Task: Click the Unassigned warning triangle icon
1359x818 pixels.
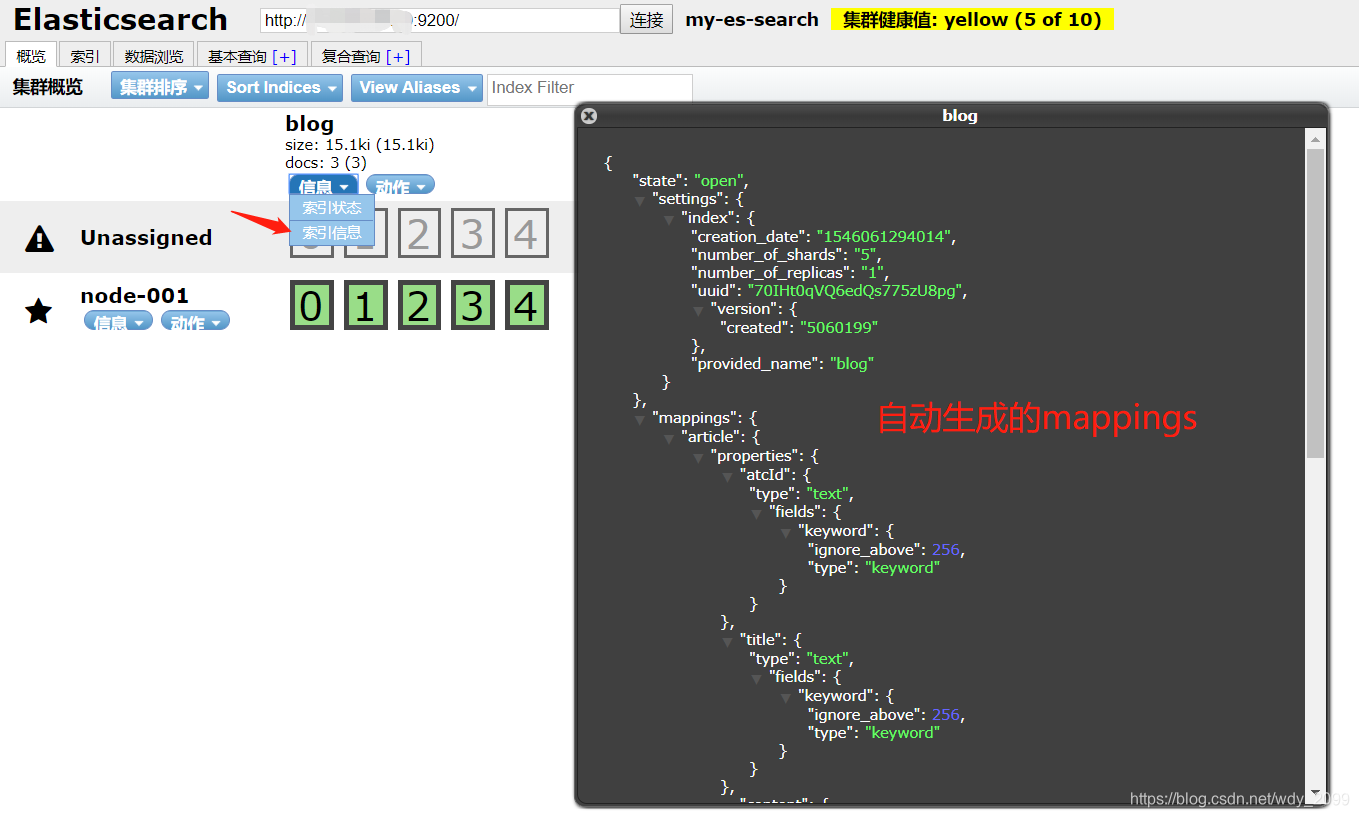Action: coord(39,238)
